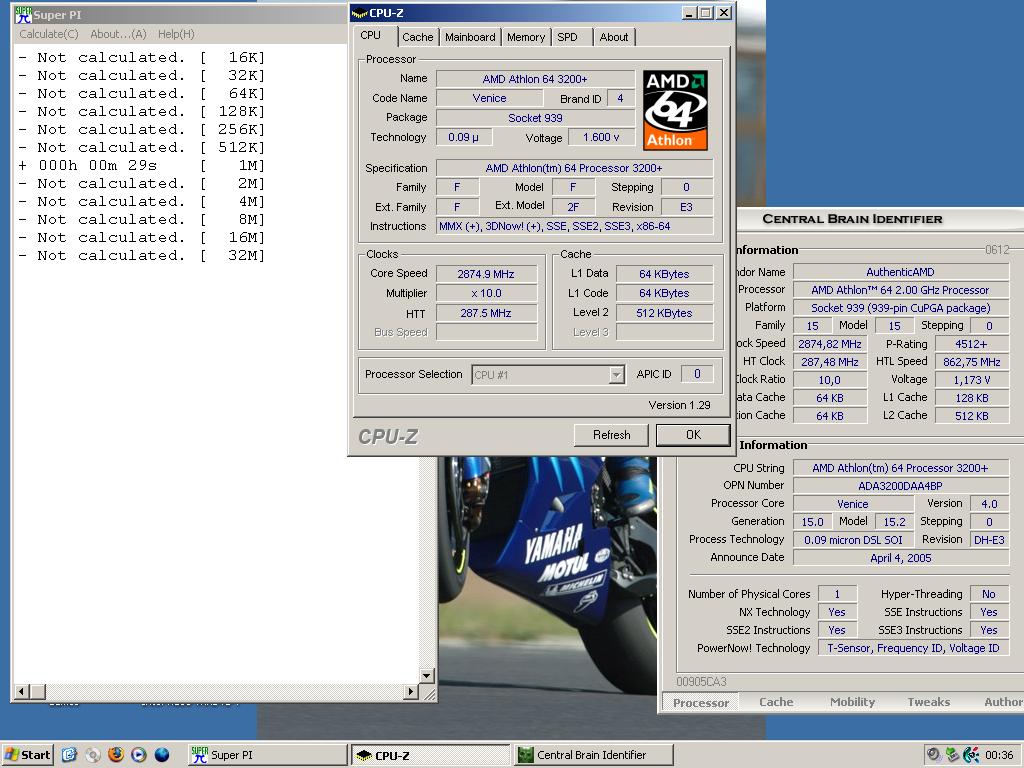Click the Voltage 1,173 V value
Screen dimensions: 1024x768
971,380
